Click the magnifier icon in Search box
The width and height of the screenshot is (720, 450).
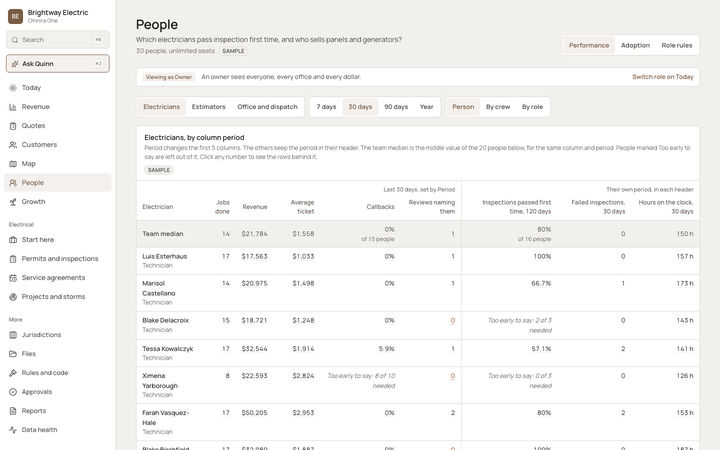(15, 40)
